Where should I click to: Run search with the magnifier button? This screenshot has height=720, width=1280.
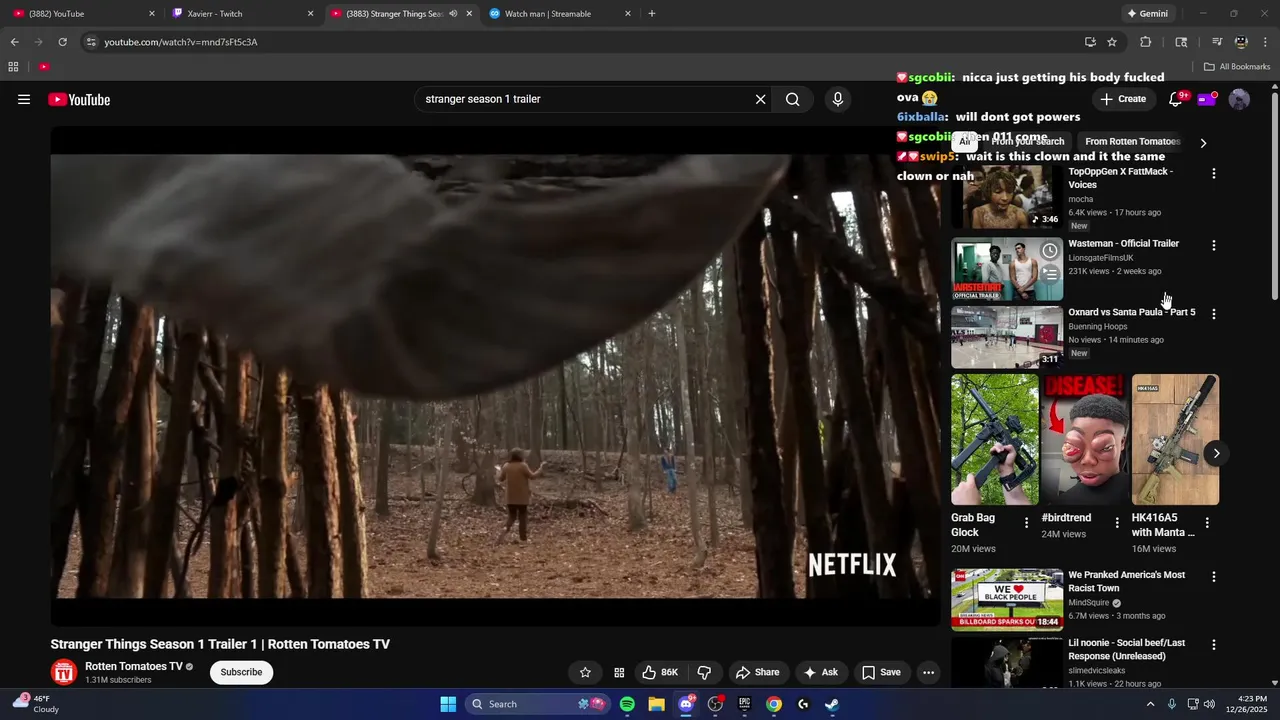(x=792, y=99)
